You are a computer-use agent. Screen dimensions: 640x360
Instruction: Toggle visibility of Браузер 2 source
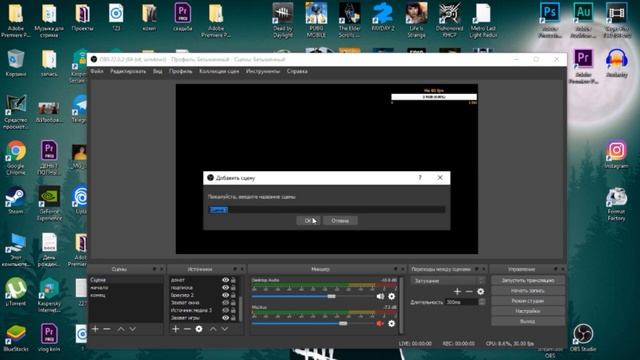225,295
